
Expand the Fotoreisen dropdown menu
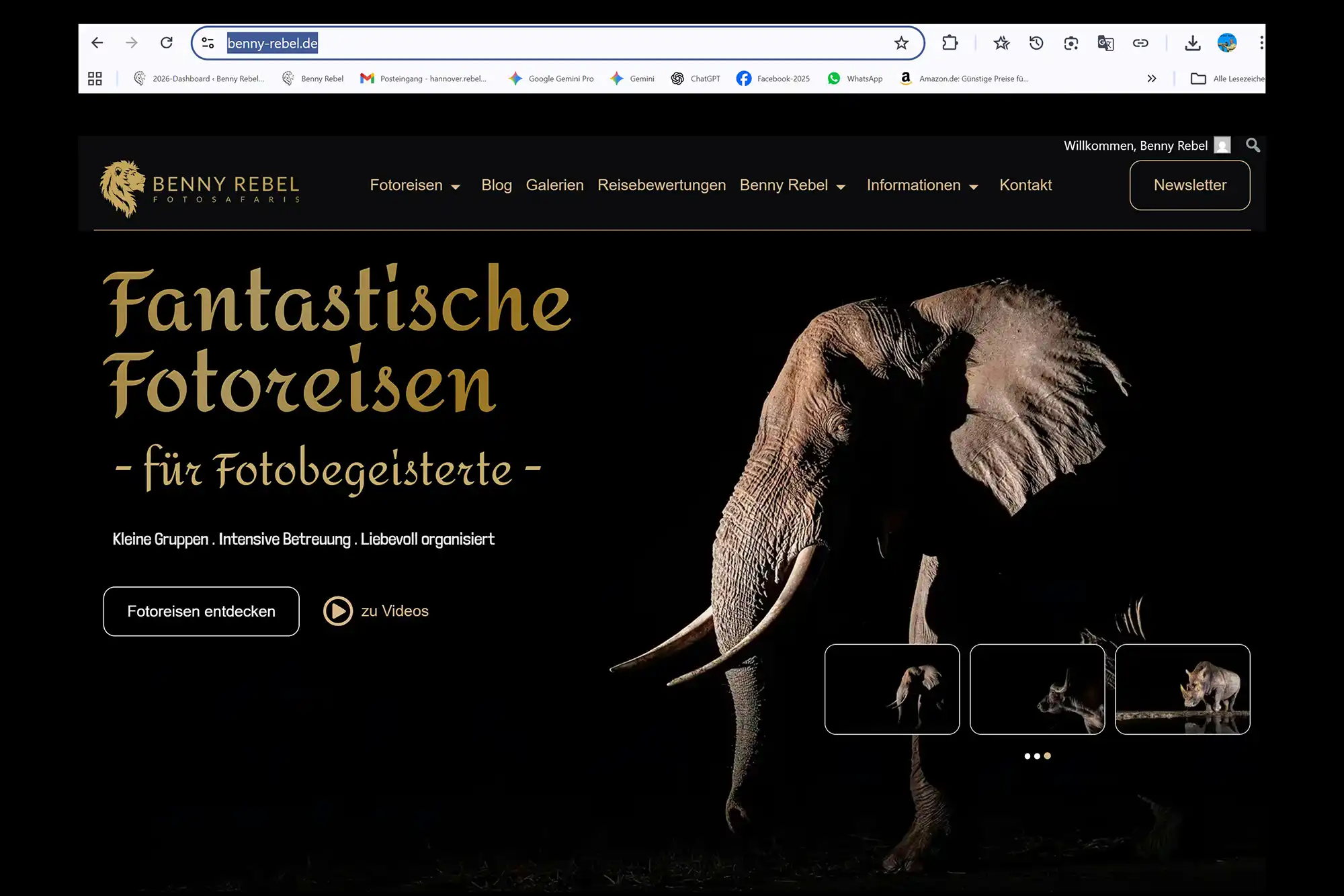[415, 185]
